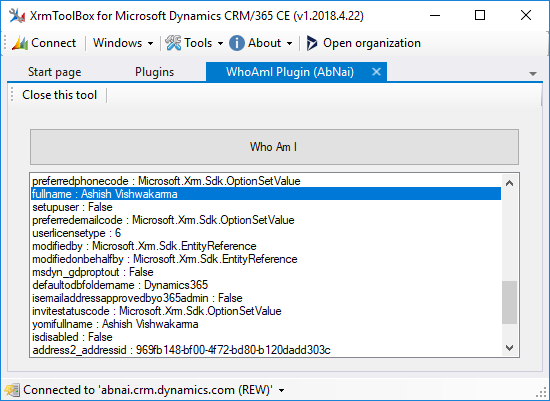The height and width of the screenshot is (401, 550).
Task: Expand the Tools dropdown arrow
Action: tap(220, 44)
